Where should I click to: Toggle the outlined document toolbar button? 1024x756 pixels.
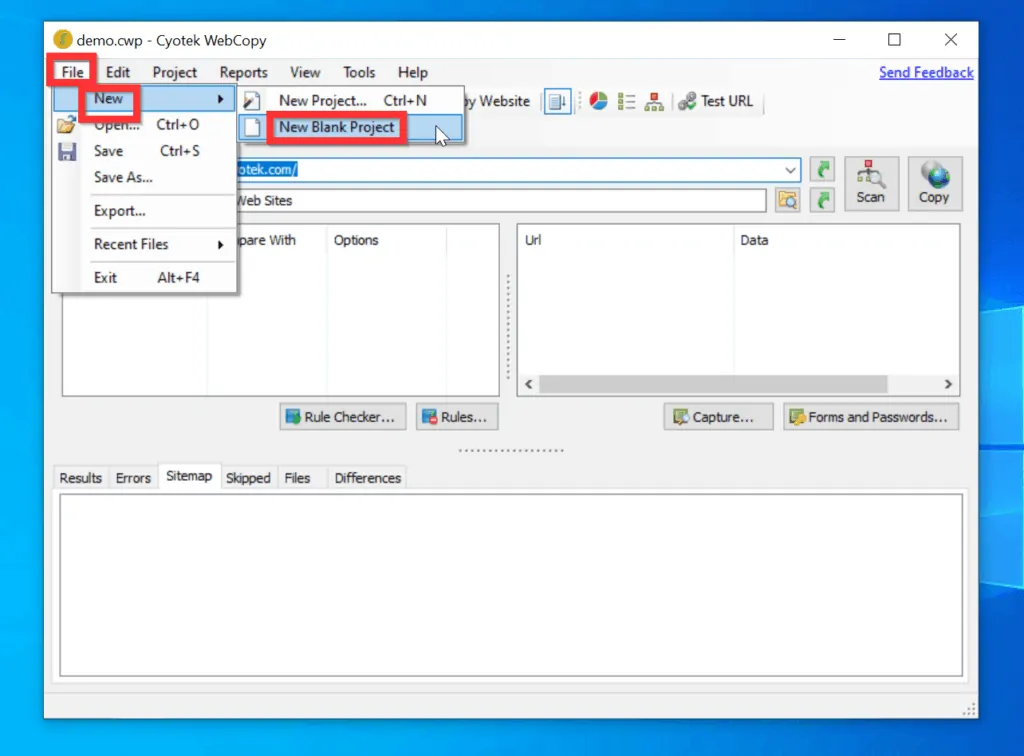tap(558, 101)
